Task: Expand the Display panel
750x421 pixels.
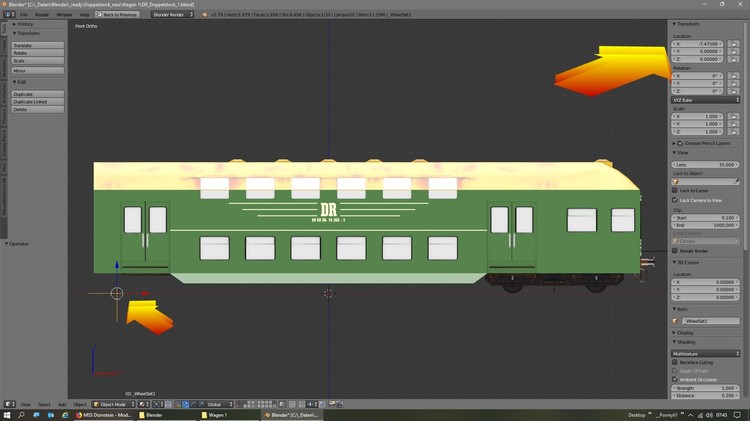Action: pyautogui.click(x=674, y=333)
